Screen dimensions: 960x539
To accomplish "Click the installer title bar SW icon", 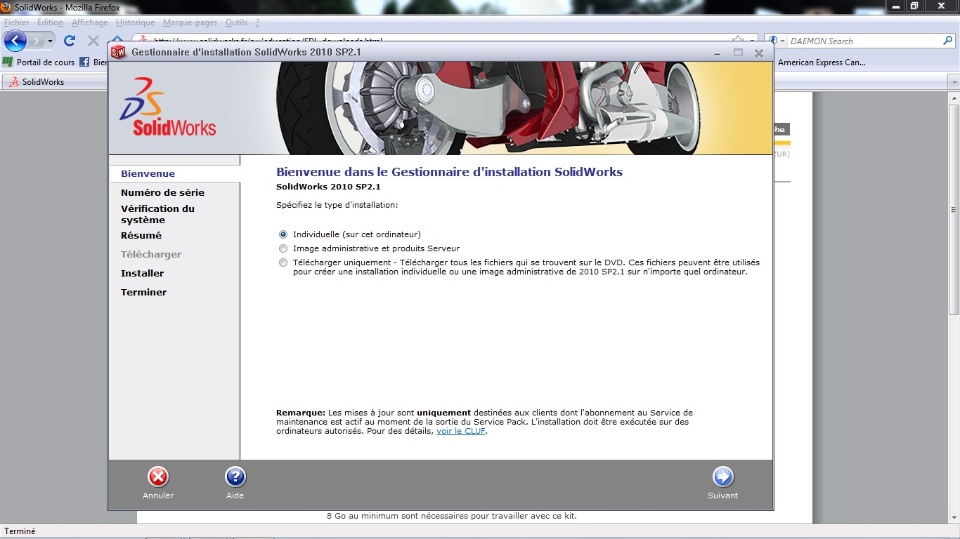I will [x=118, y=52].
